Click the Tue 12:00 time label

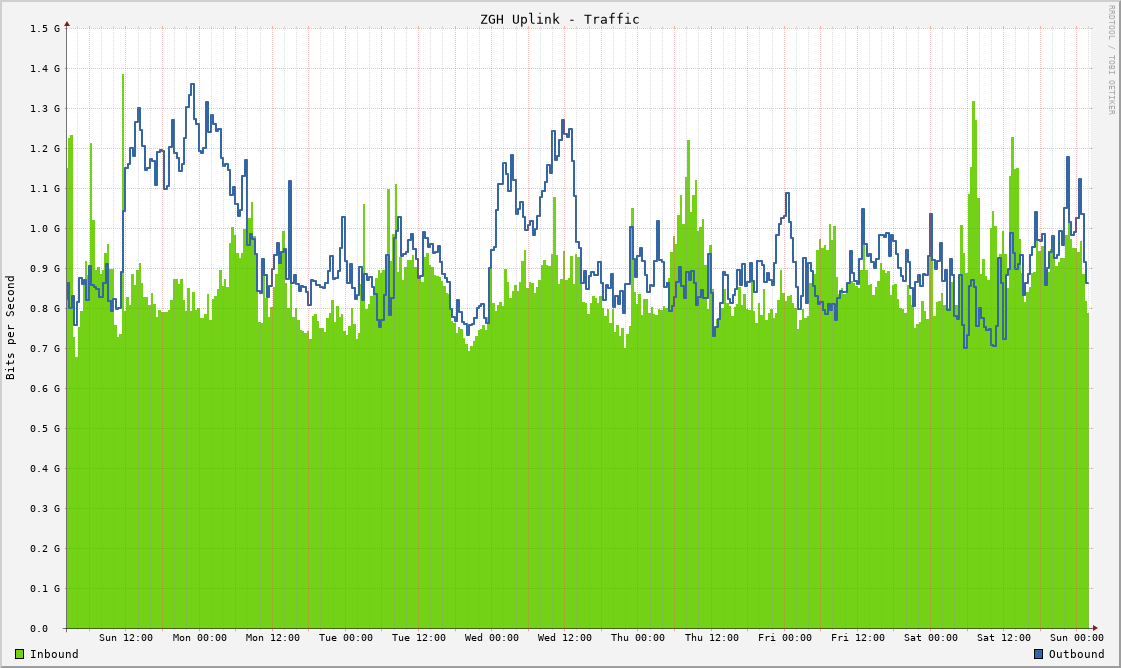click(419, 638)
